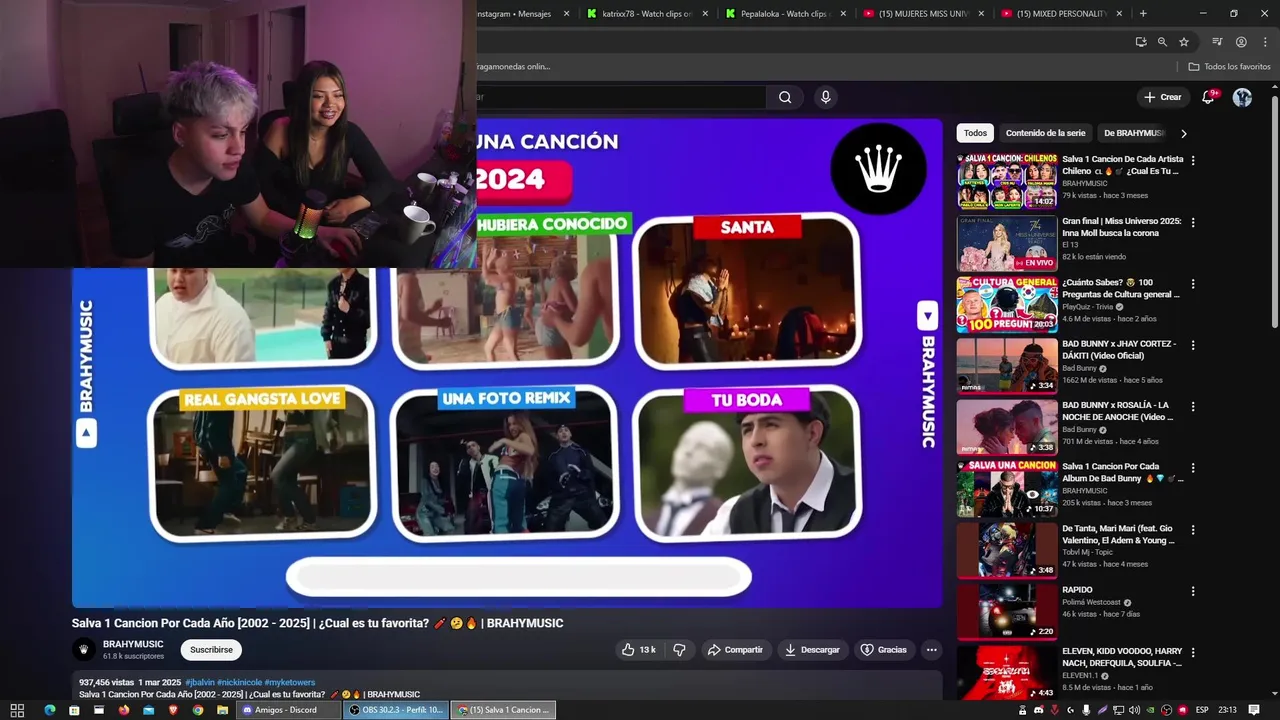Open the Amigos - Discord taskbar window

tap(288, 710)
